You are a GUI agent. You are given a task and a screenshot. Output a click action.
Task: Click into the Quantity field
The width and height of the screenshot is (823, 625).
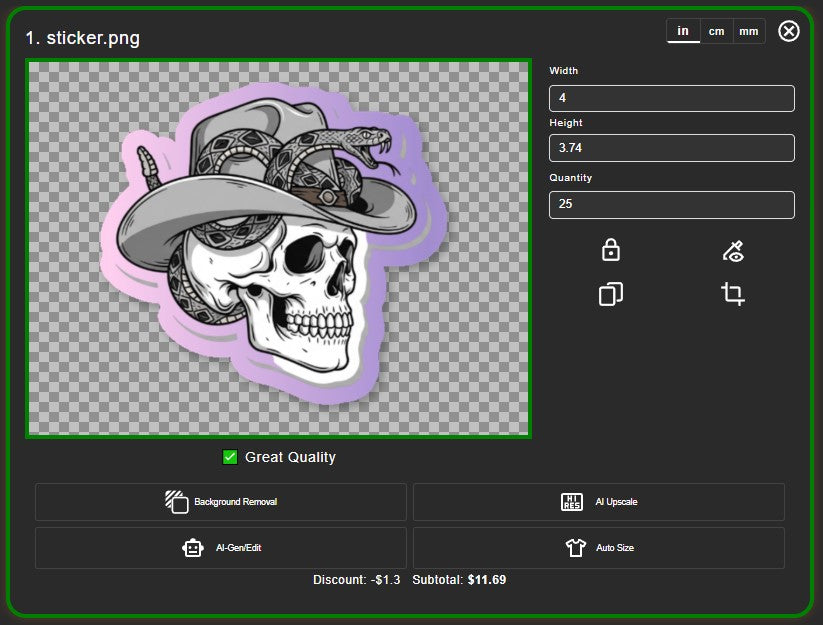click(x=671, y=204)
